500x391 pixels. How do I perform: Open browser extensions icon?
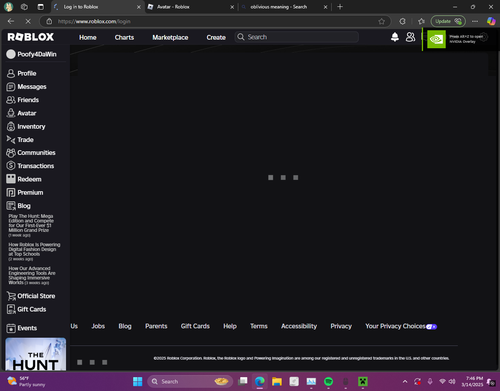pyautogui.click(x=403, y=21)
